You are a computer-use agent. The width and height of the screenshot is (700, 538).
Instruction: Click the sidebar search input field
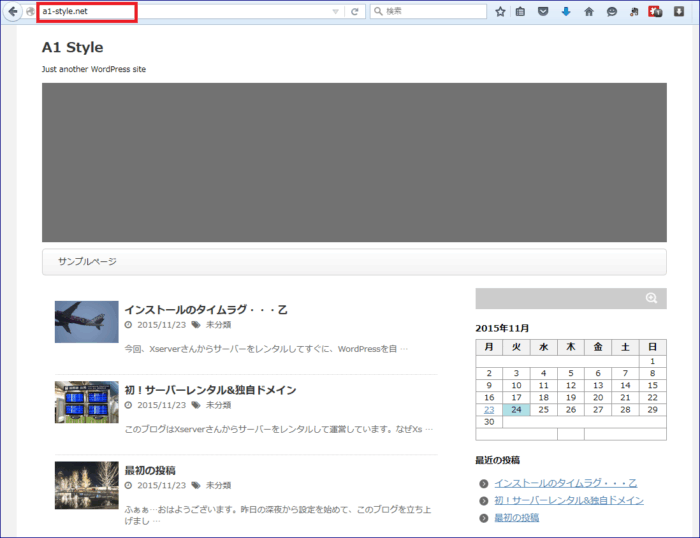click(558, 298)
